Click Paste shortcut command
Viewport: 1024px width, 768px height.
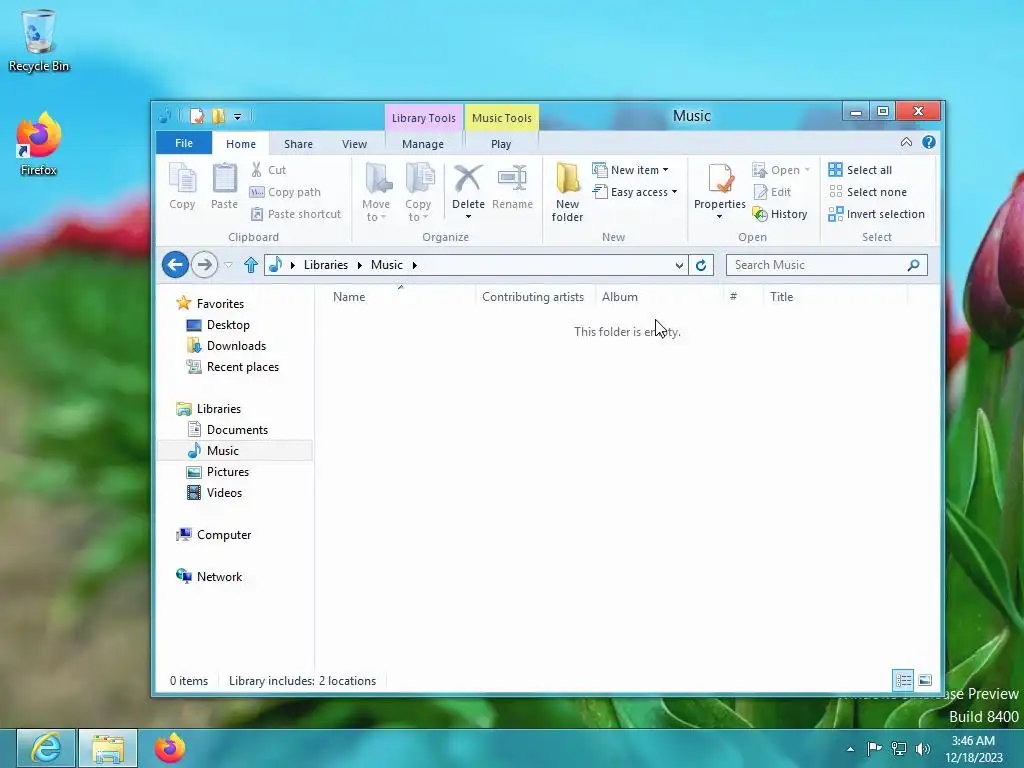(x=296, y=214)
